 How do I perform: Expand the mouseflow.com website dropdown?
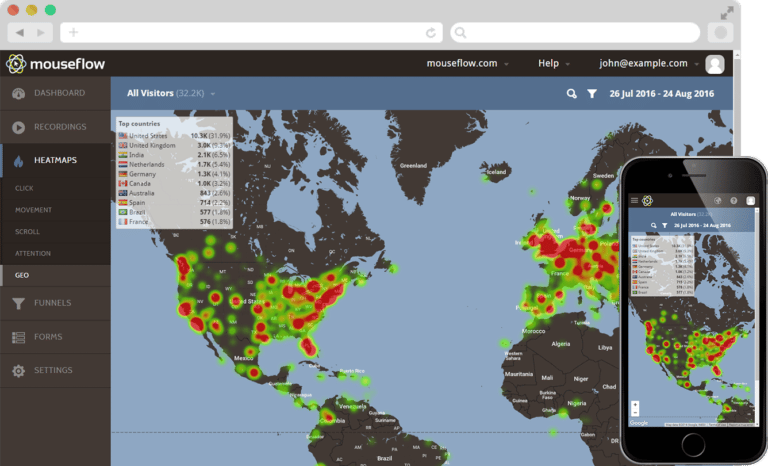(467, 64)
